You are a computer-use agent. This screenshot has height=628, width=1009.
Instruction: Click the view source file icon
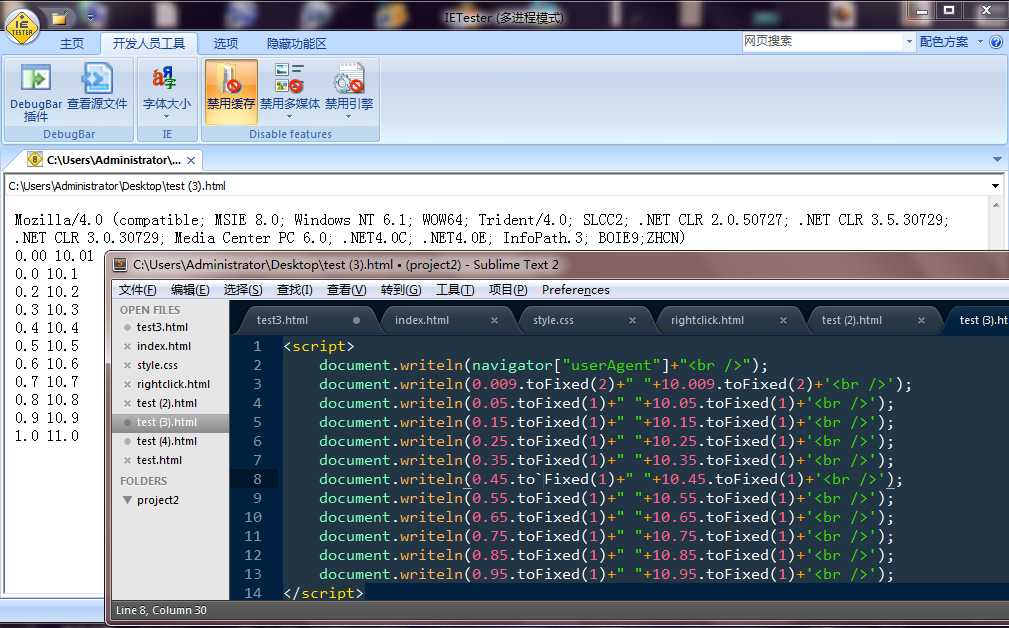coord(97,78)
